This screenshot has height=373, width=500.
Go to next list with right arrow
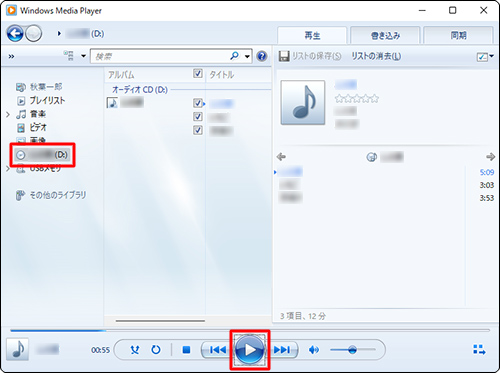(x=490, y=156)
